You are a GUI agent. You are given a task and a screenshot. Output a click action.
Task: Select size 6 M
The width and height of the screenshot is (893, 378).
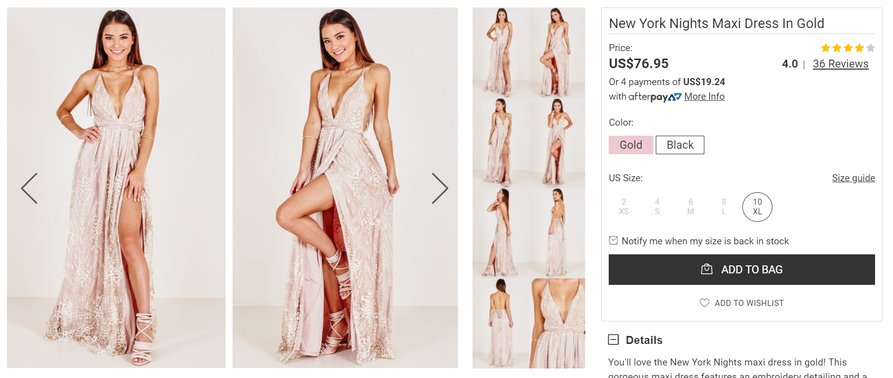click(690, 207)
